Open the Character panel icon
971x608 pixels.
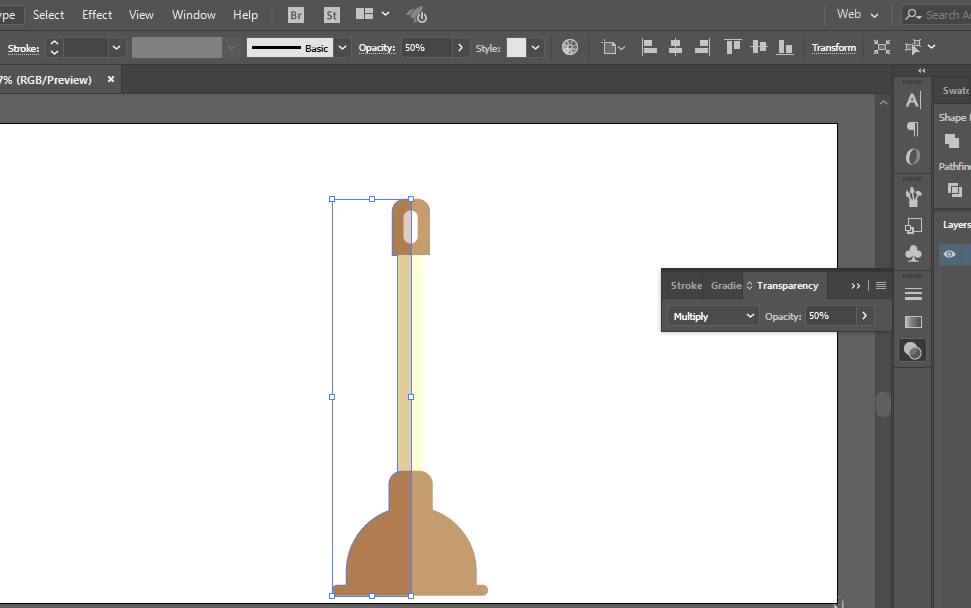[x=912, y=100]
